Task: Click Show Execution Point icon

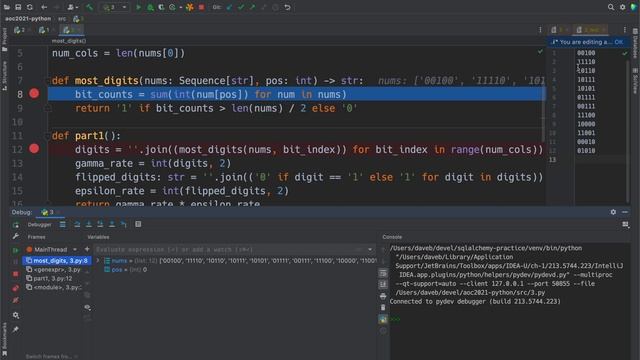Action: 62,224
